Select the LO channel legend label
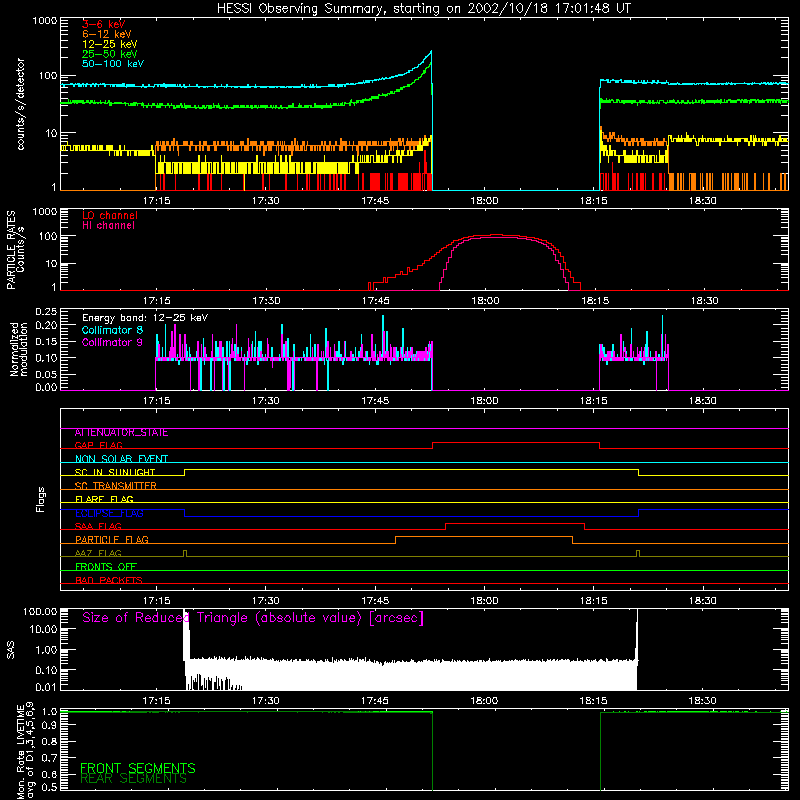800x800 pixels. pos(110,215)
